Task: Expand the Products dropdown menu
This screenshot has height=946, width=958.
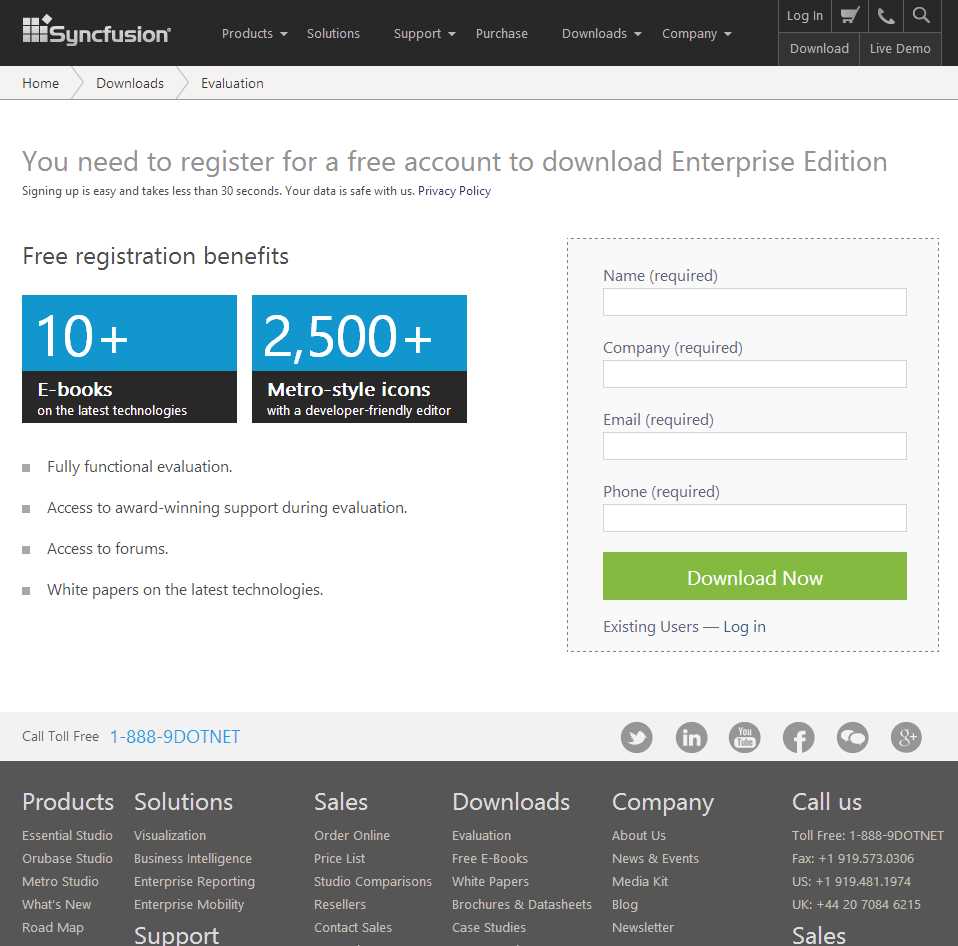Action: click(248, 33)
